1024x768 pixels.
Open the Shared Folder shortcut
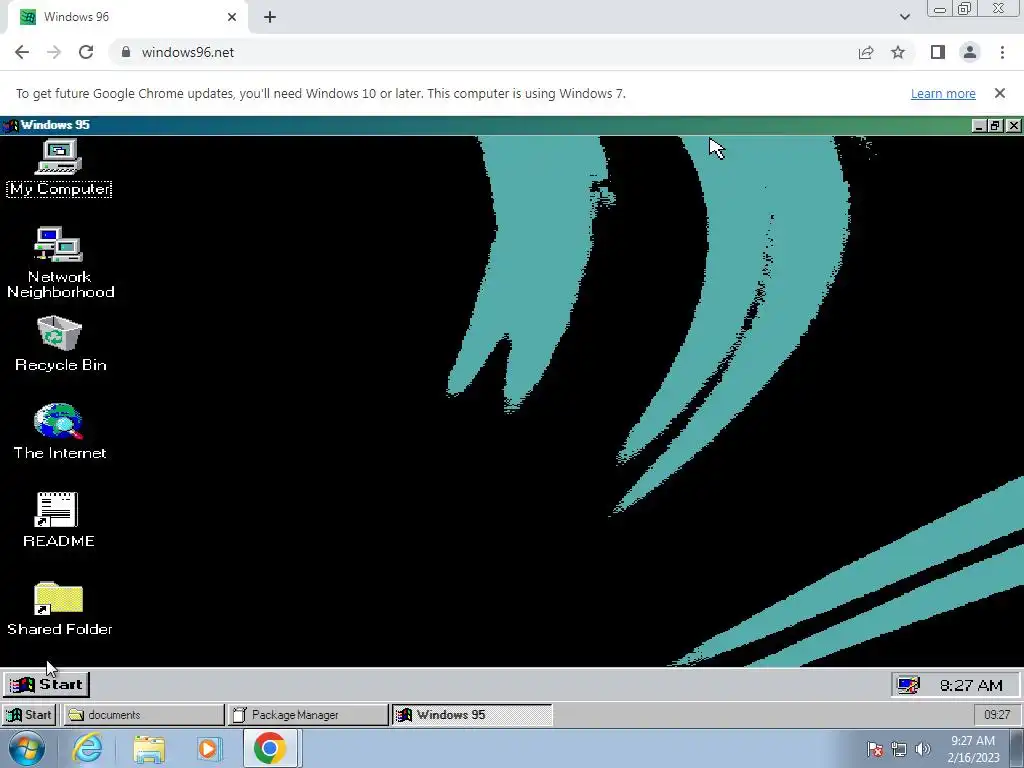click(x=59, y=608)
